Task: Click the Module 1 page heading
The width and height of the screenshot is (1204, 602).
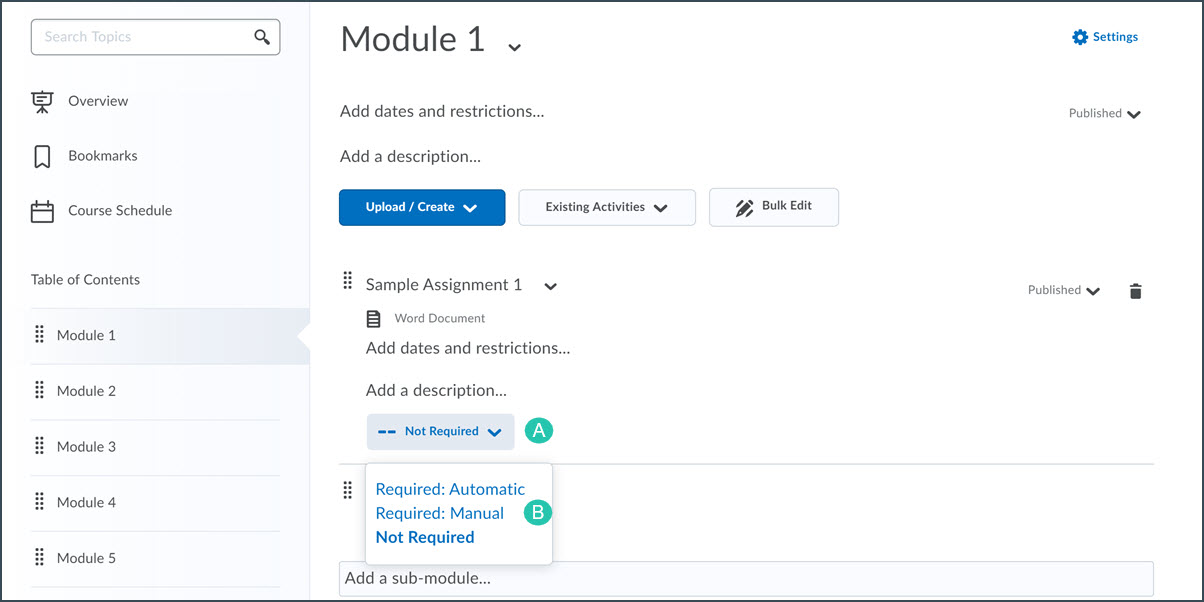Action: [412, 39]
